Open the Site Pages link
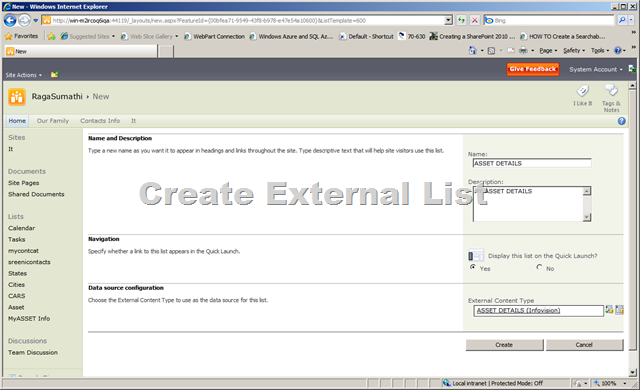This screenshot has height=390, width=640. click(23, 183)
